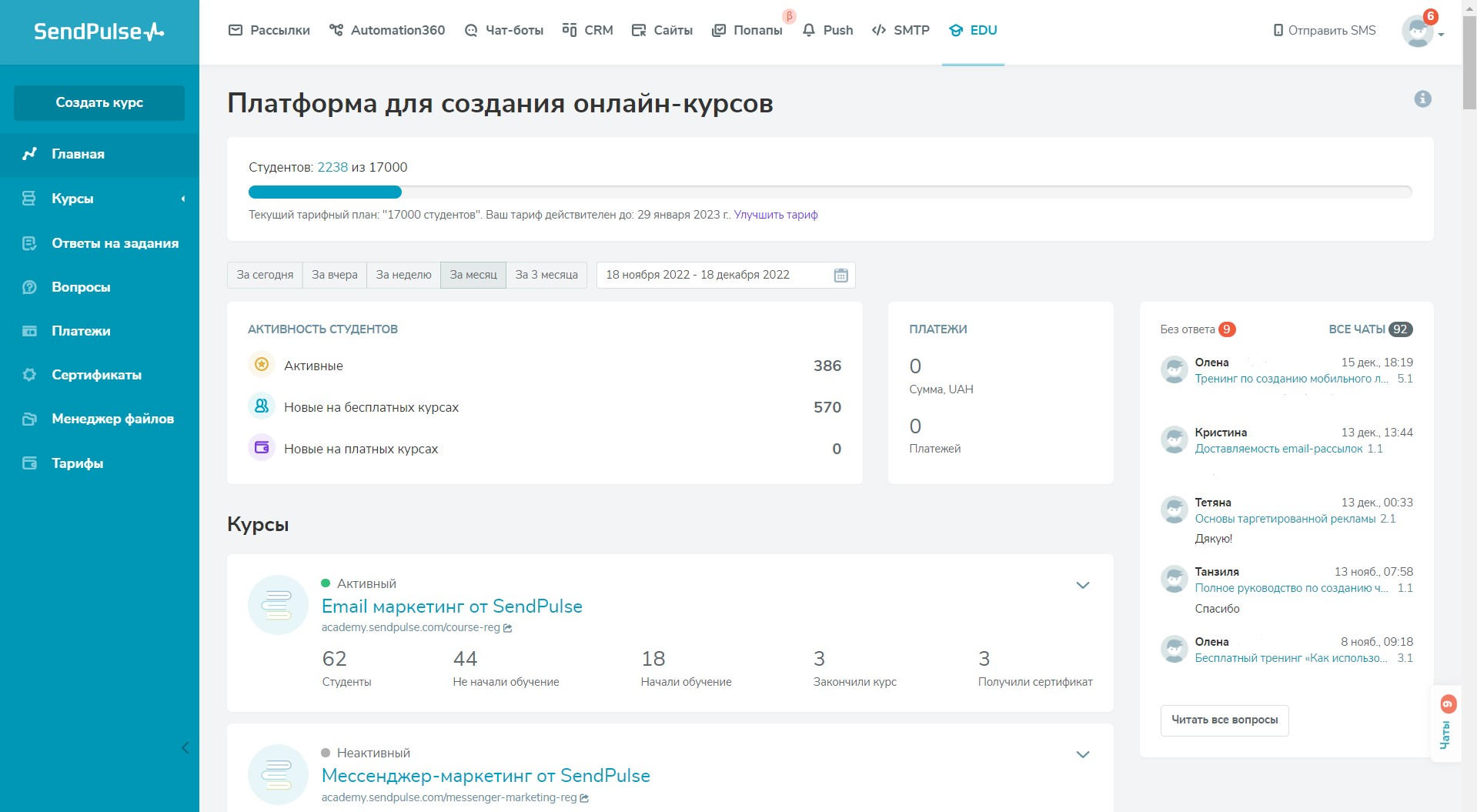Click the Создать курс button

tap(99, 102)
